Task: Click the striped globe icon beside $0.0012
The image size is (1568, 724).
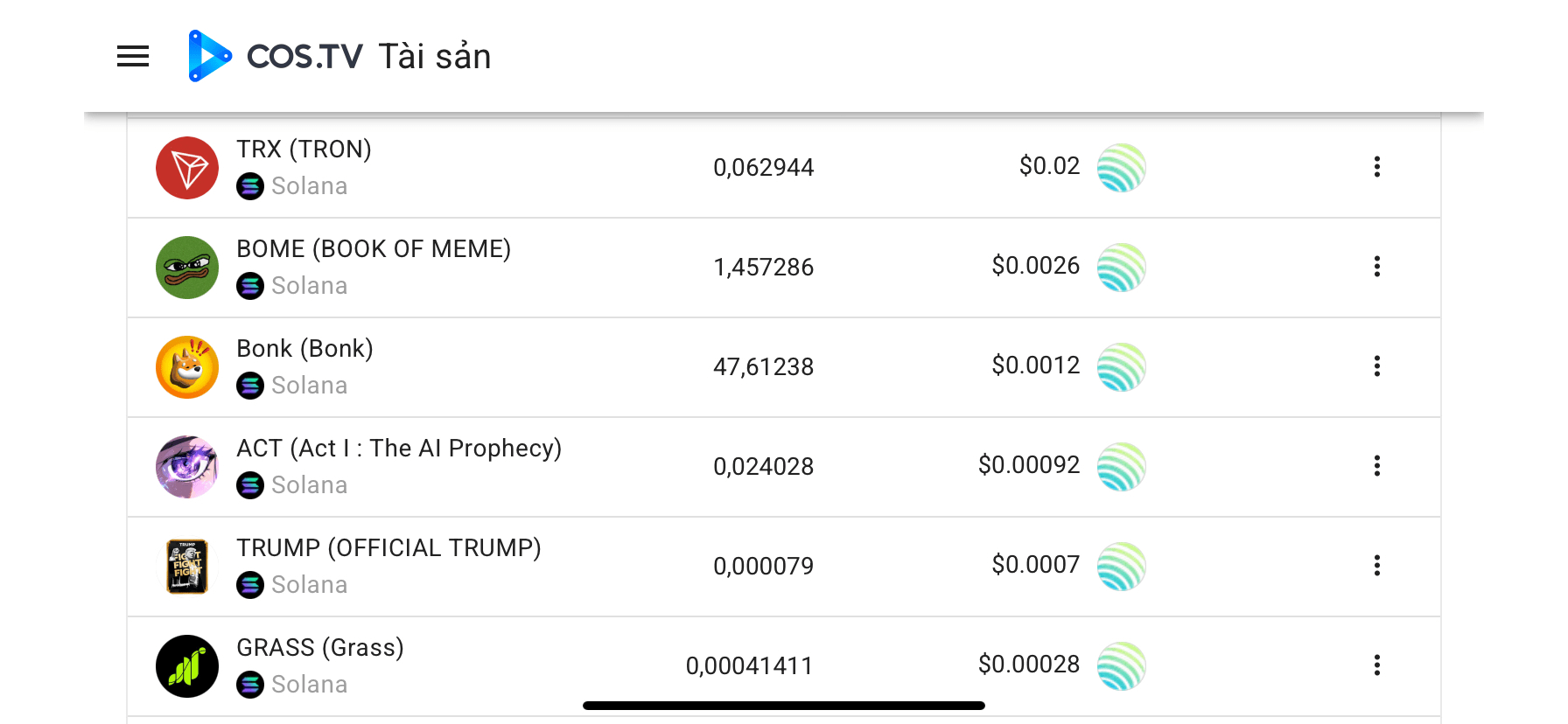Action: pos(1122,367)
